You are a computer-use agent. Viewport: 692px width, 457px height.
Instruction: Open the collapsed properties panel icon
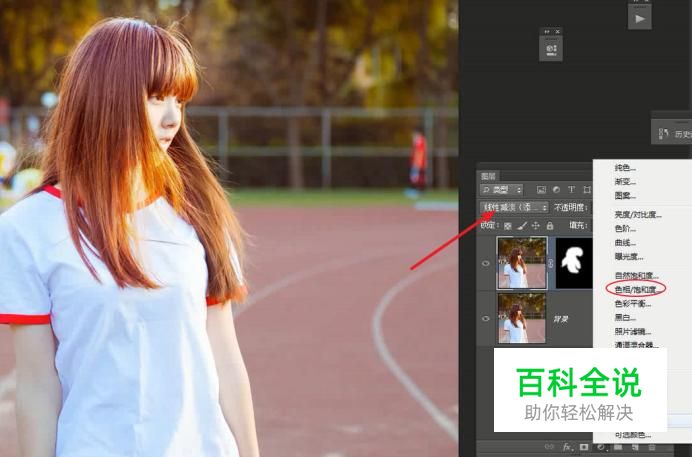551,49
